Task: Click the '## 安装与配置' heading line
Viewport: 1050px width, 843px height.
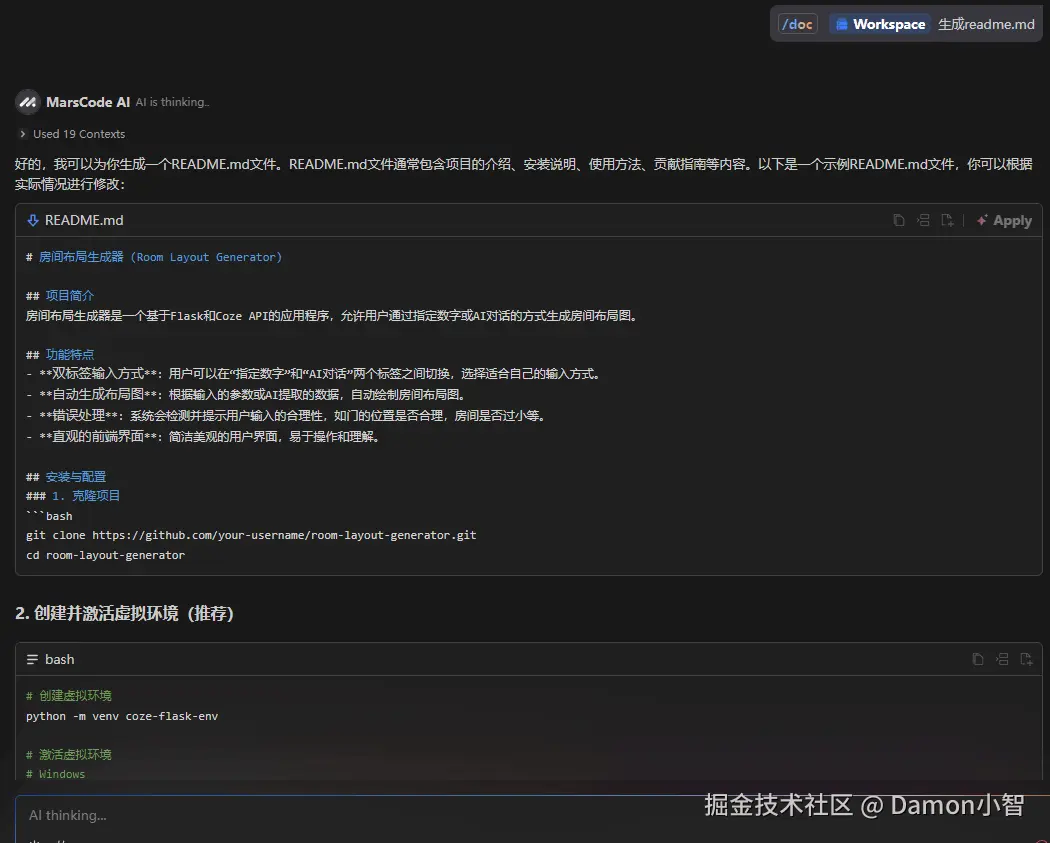Action: coord(66,477)
